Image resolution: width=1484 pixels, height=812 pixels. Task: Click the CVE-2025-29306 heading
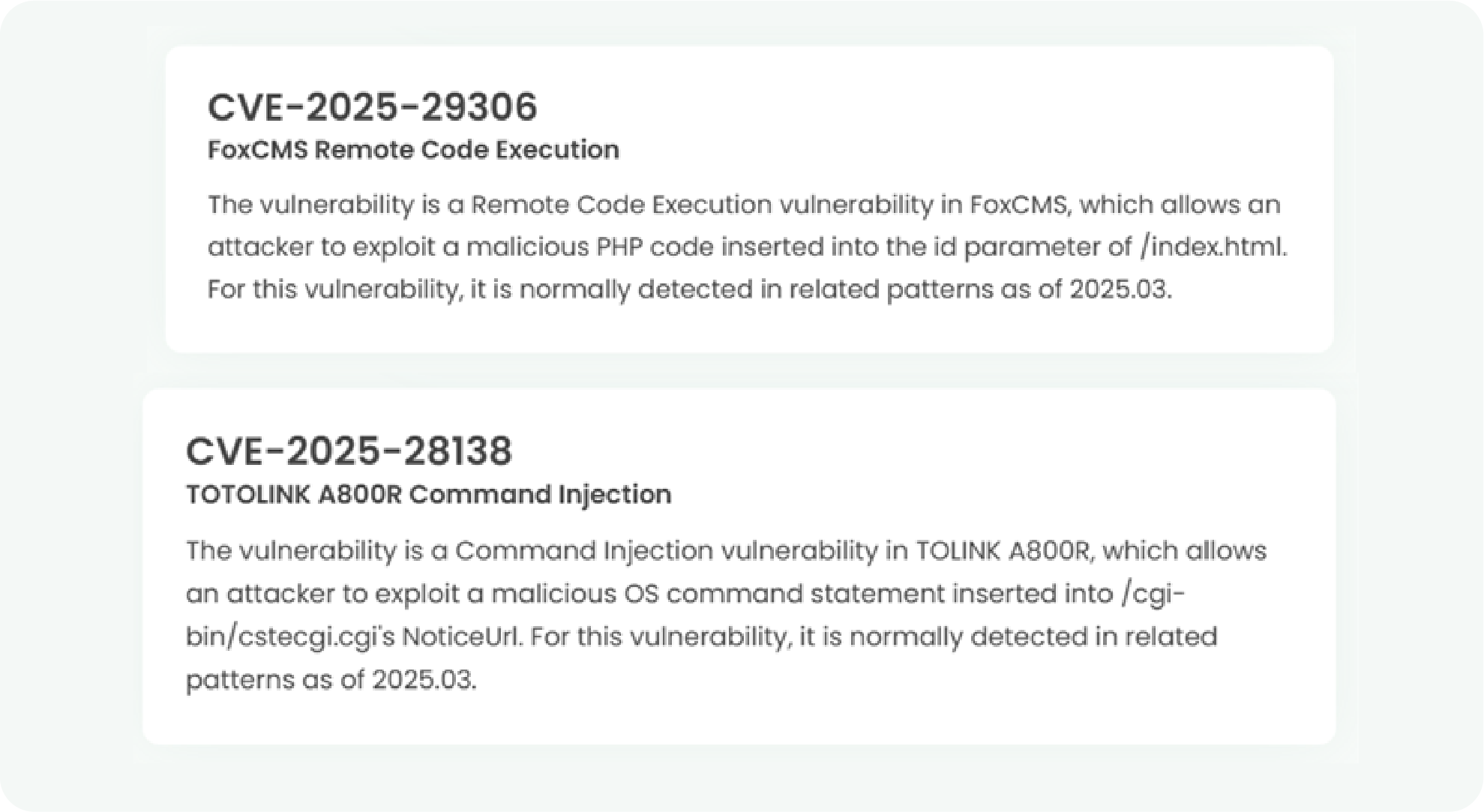(x=372, y=107)
